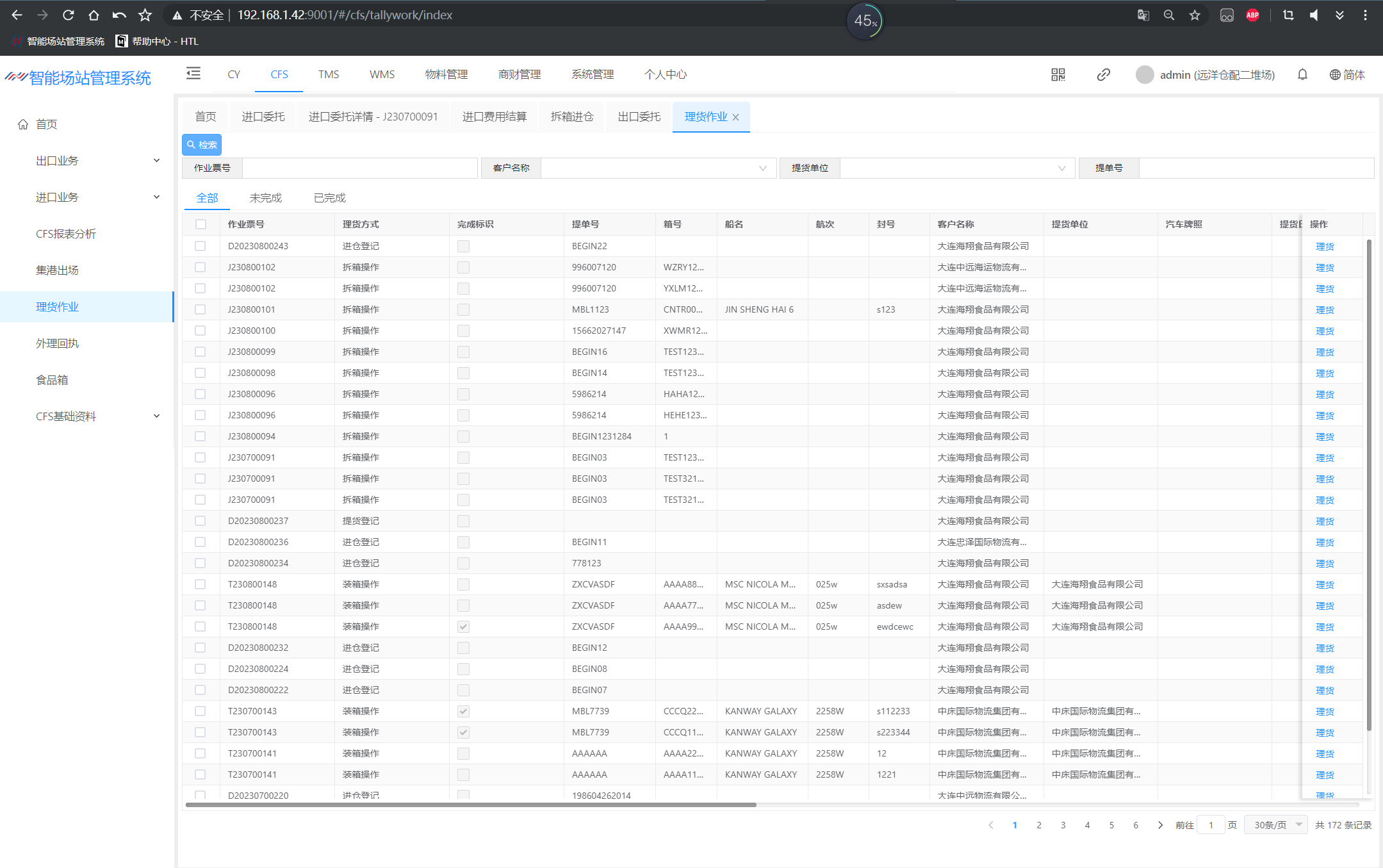Click the 检索 search button
Image resolution: width=1383 pixels, height=868 pixels.
click(202, 145)
